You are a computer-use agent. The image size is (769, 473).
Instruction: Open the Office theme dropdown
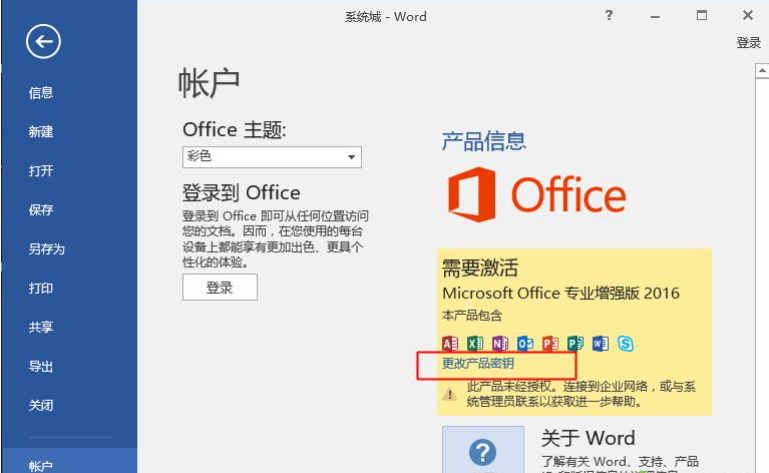point(351,158)
